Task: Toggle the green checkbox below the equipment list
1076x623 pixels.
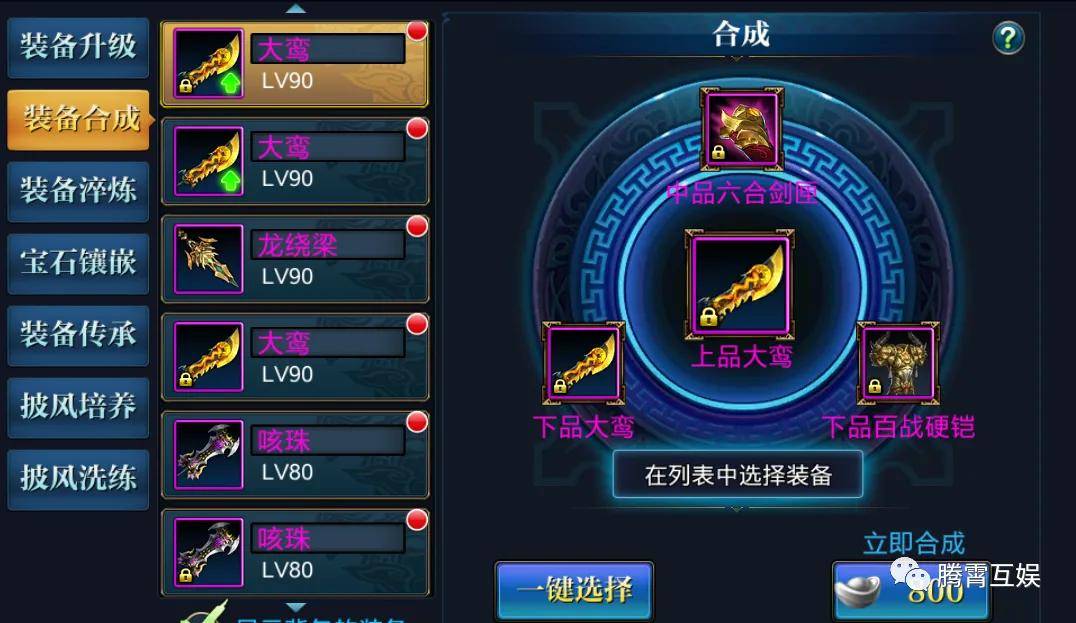Action: pyautogui.click(x=203, y=613)
